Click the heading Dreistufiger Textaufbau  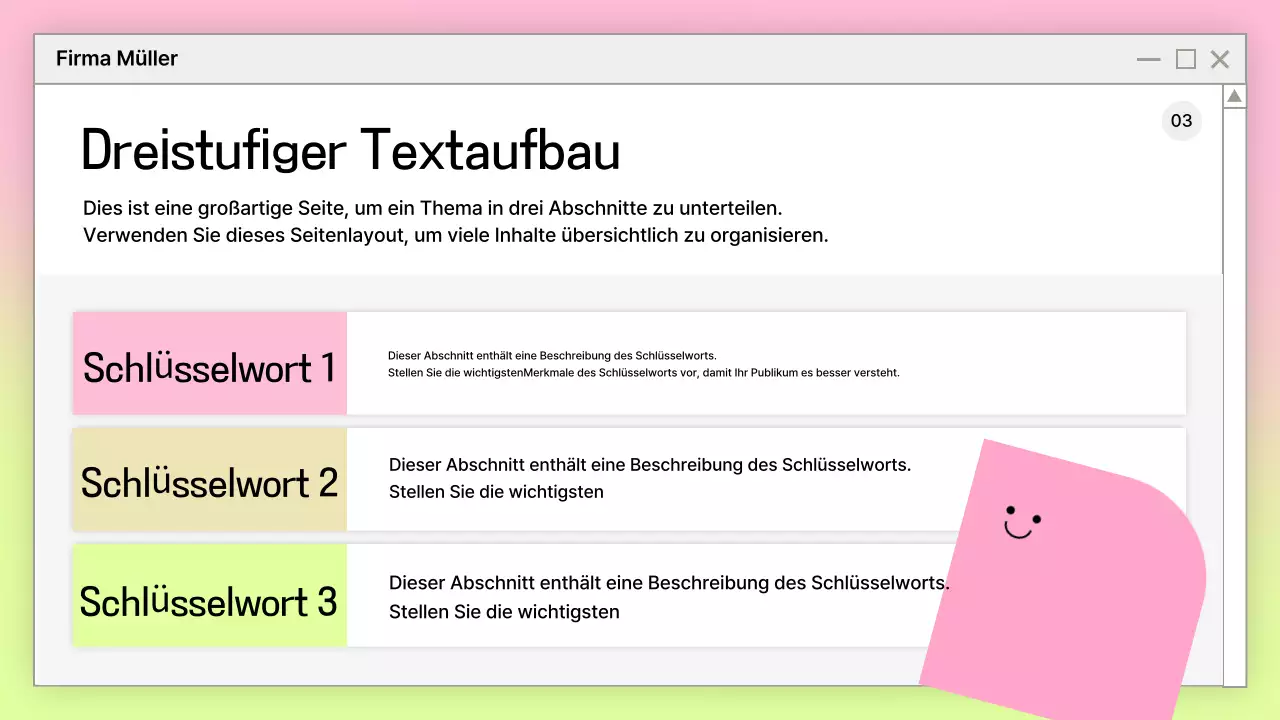click(x=350, y=150)
